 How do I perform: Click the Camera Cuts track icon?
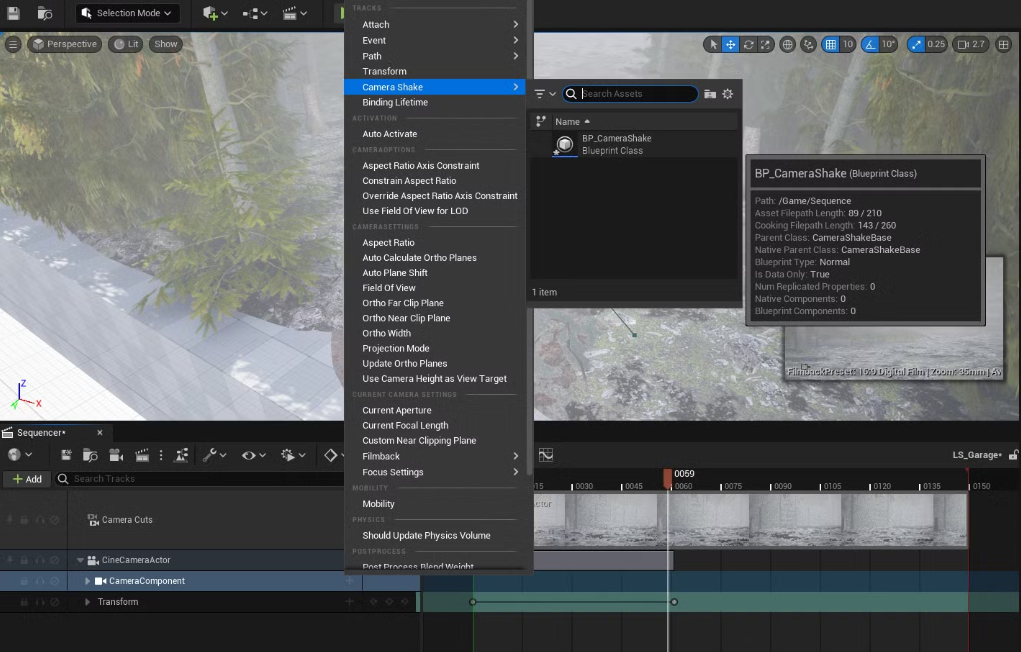click(93, 520)
